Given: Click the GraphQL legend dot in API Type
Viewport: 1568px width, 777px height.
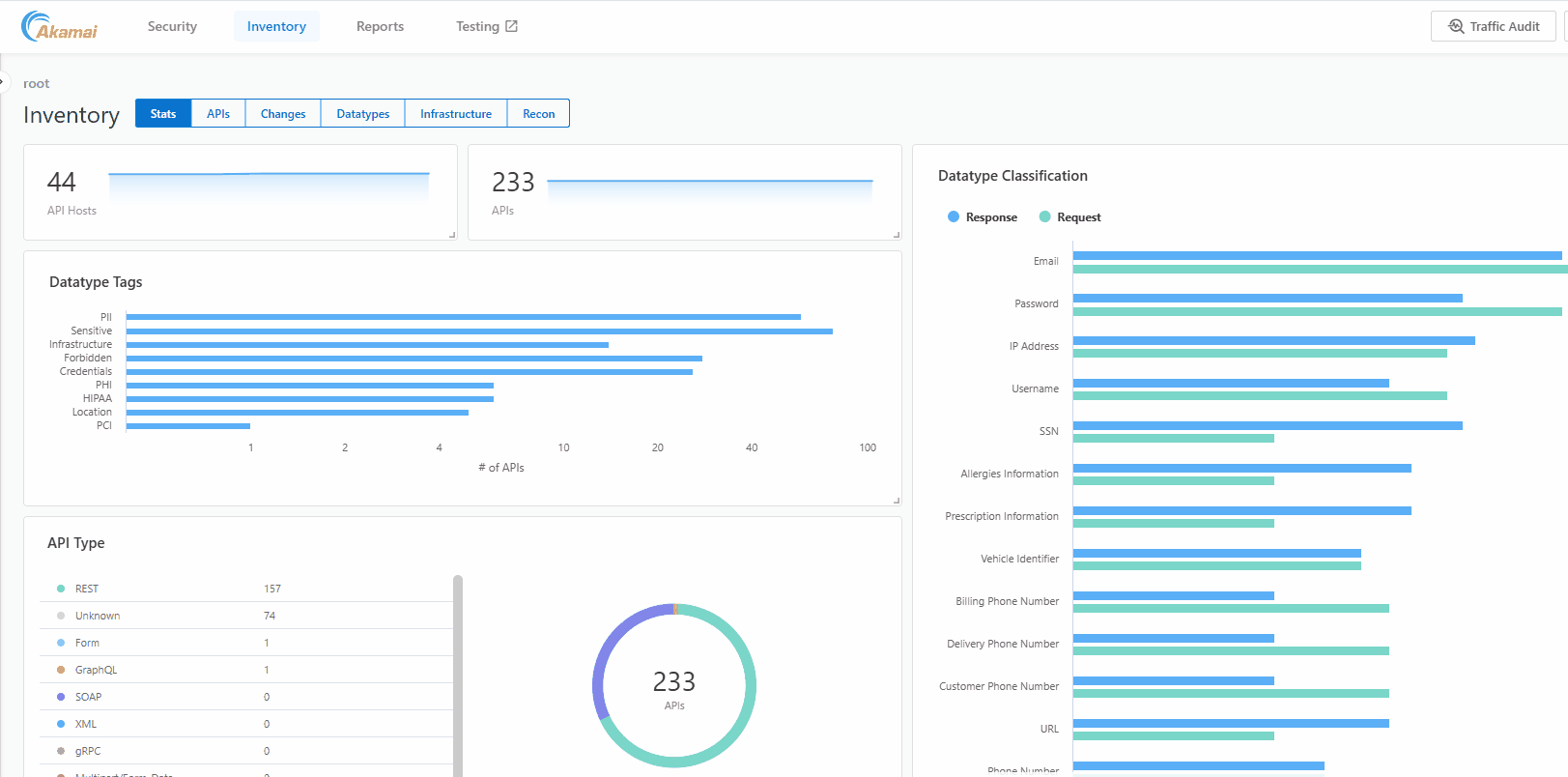Looking at the screenshot, I should point(61,670).
